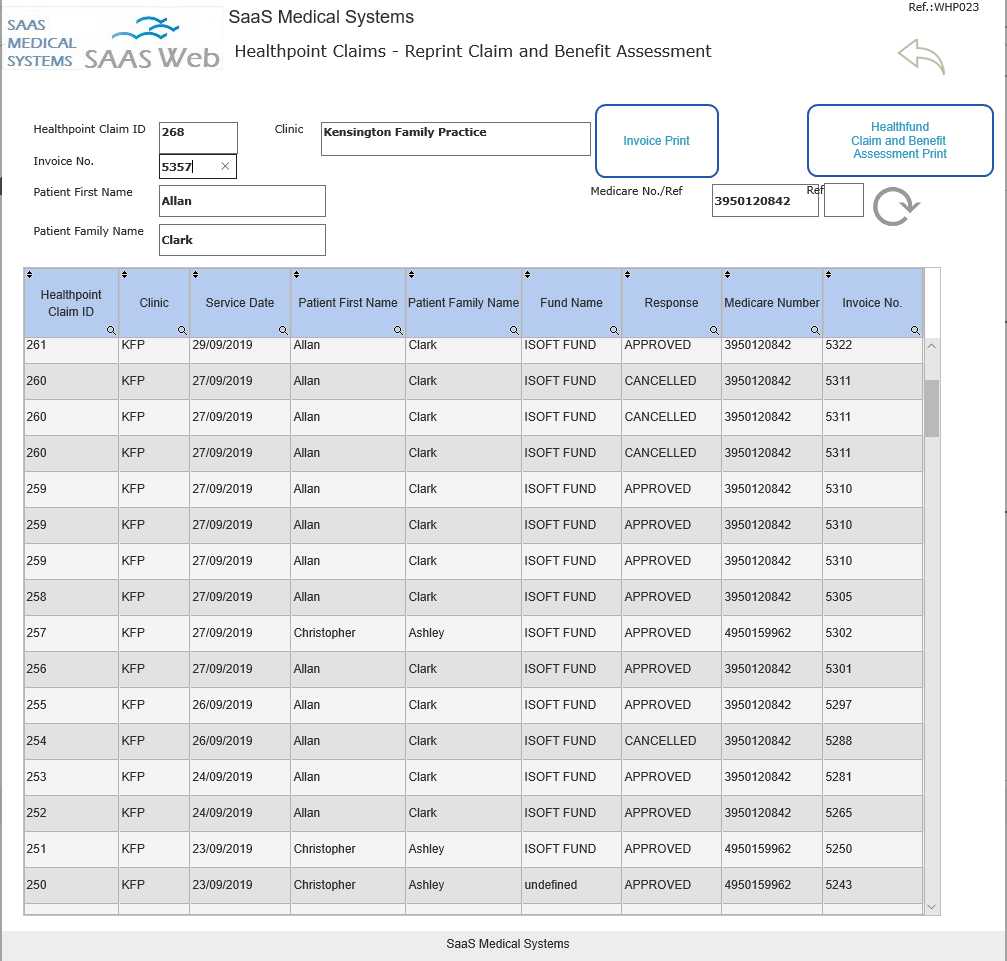The height and width of the screenshot is (961, 1007).
Task: Select claim 252 with invoice 5265
Action: 473,813
